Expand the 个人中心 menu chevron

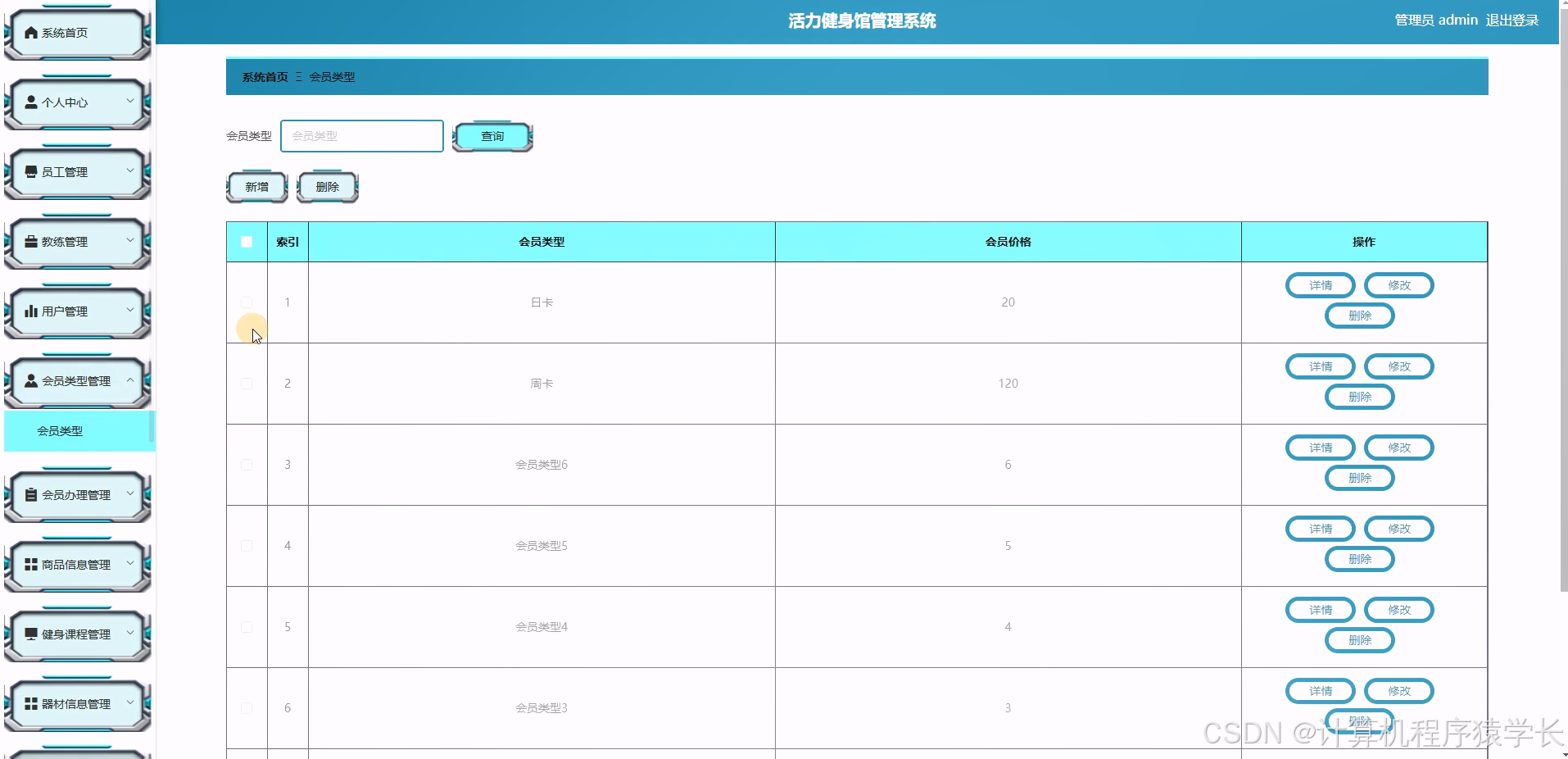point(129,101)
